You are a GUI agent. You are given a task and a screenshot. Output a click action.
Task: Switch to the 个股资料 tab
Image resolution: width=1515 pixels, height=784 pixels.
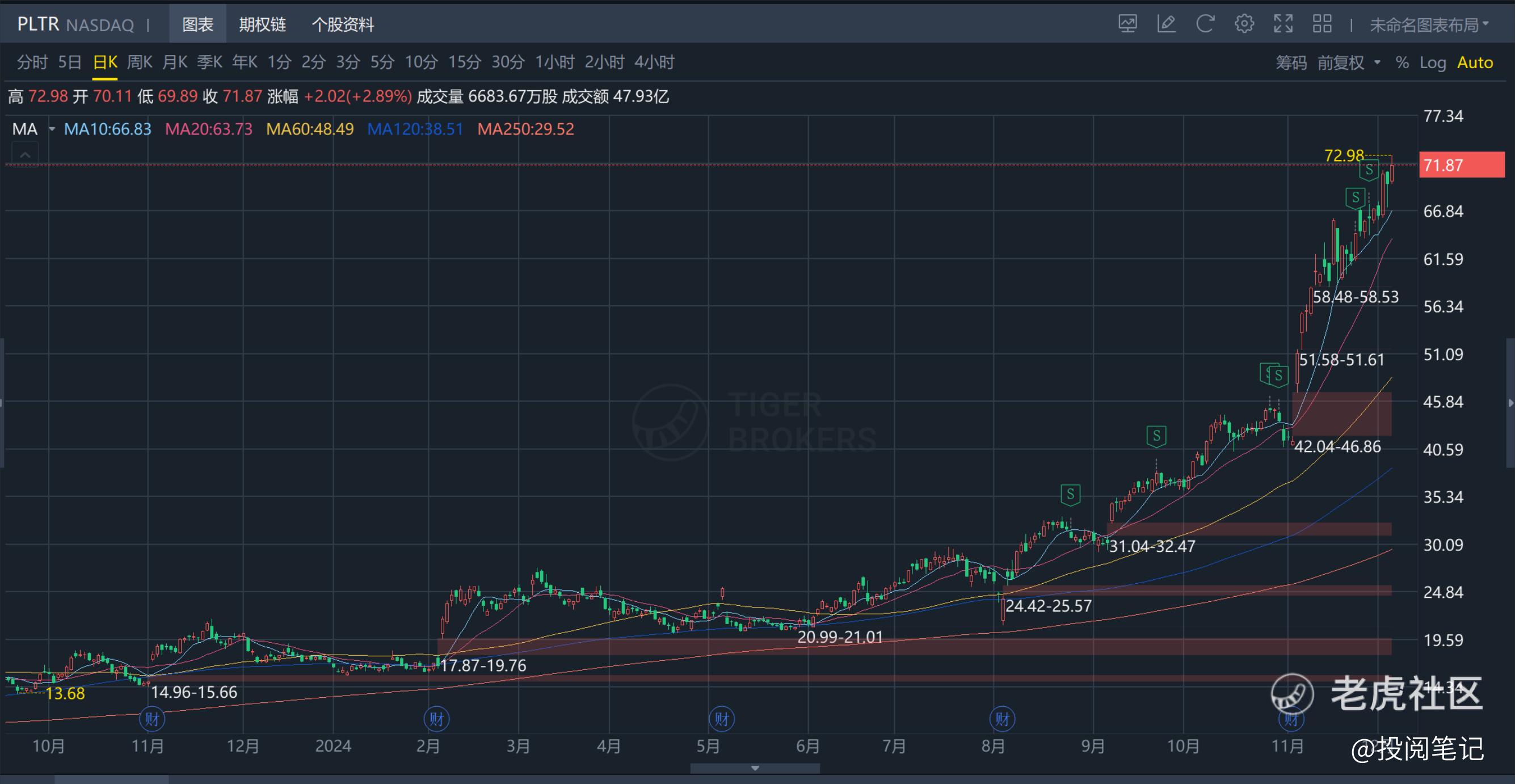343,24
